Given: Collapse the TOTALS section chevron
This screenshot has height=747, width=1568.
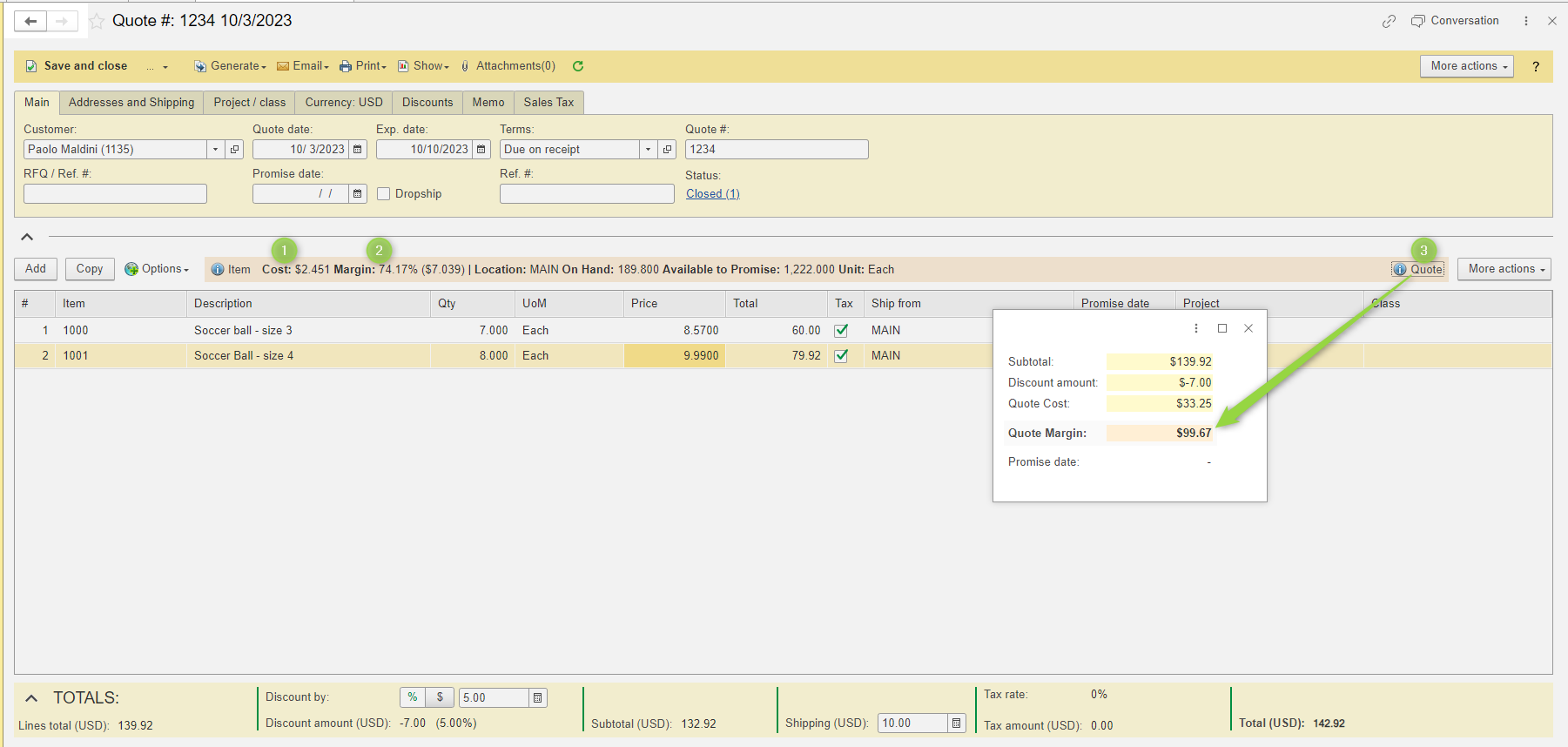Looking at the screenshot, I should [x=31, y=698].
